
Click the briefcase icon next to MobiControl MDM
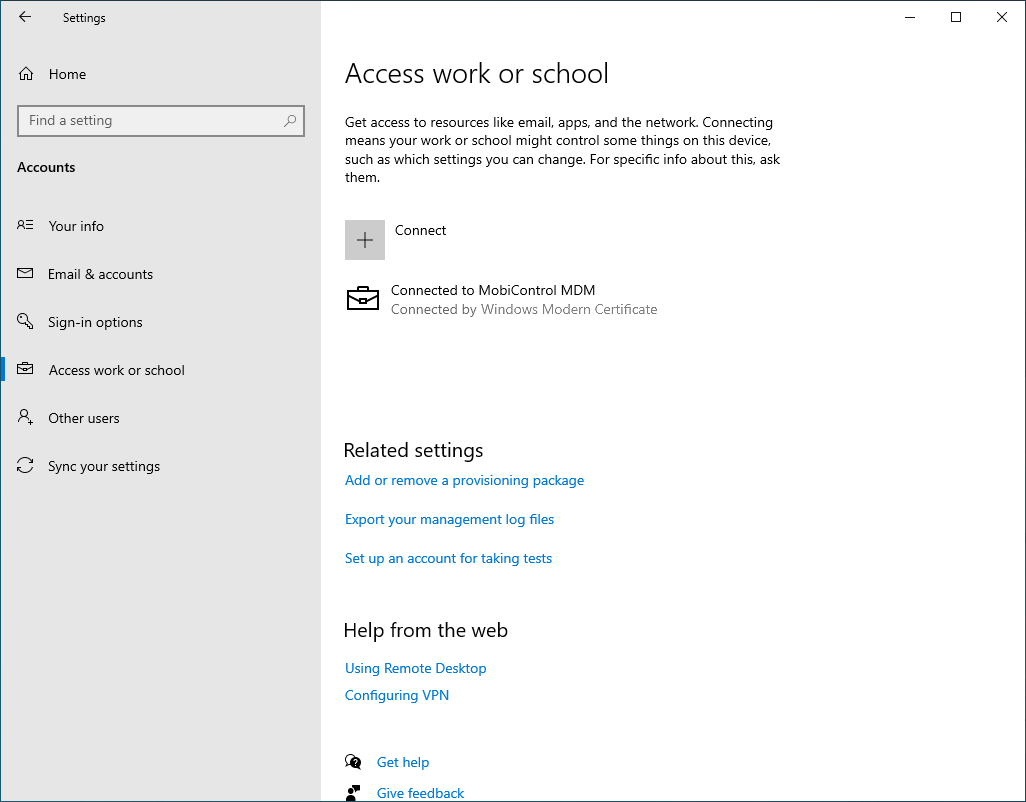coord(363,298)
